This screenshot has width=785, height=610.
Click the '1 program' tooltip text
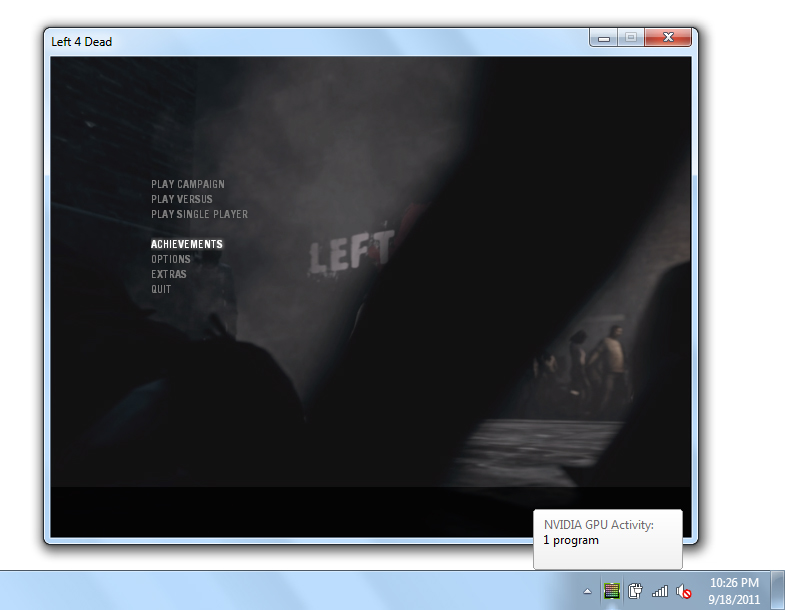571,540
